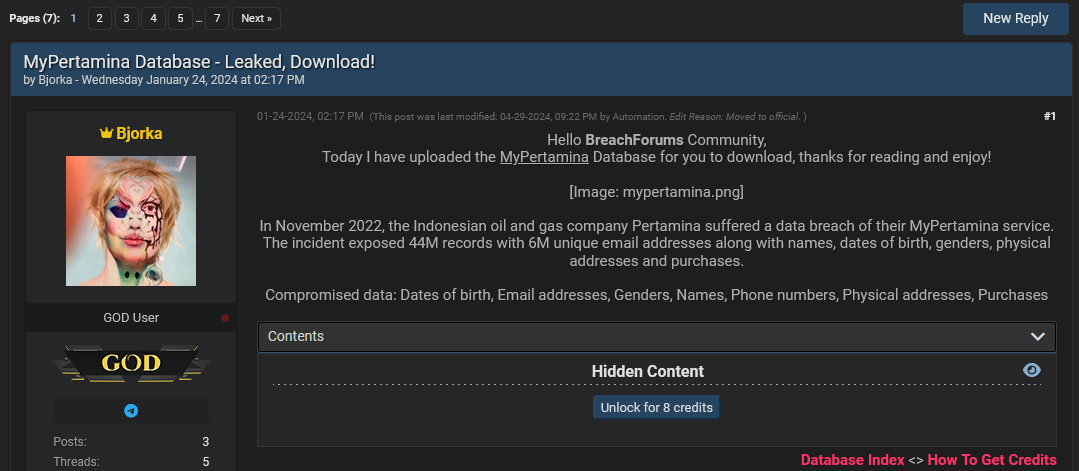Click the Edit Reason: Moved to official text

coord(734,117)
